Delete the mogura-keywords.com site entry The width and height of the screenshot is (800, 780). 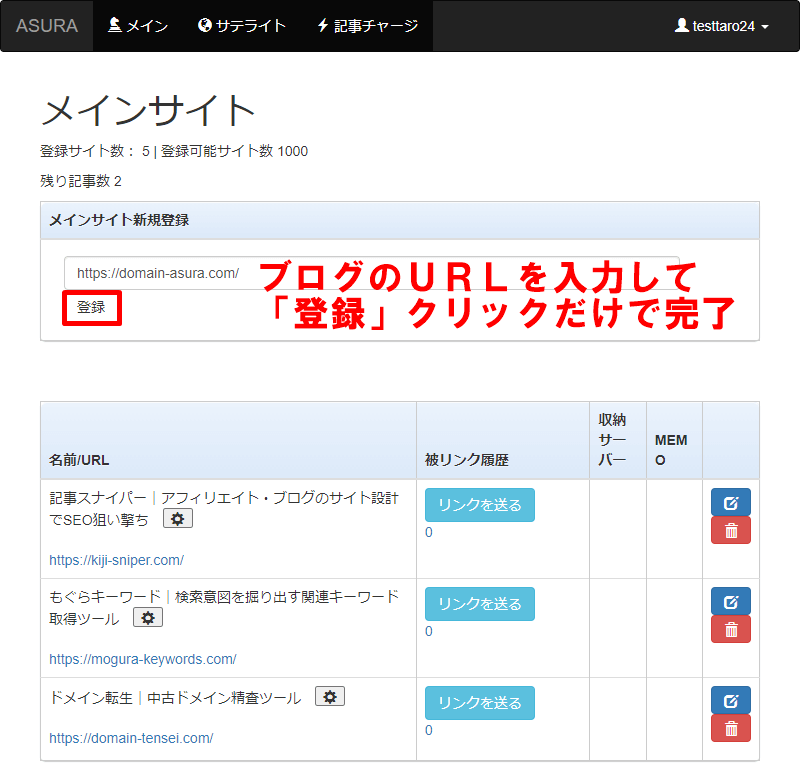(x=730, y=629)
